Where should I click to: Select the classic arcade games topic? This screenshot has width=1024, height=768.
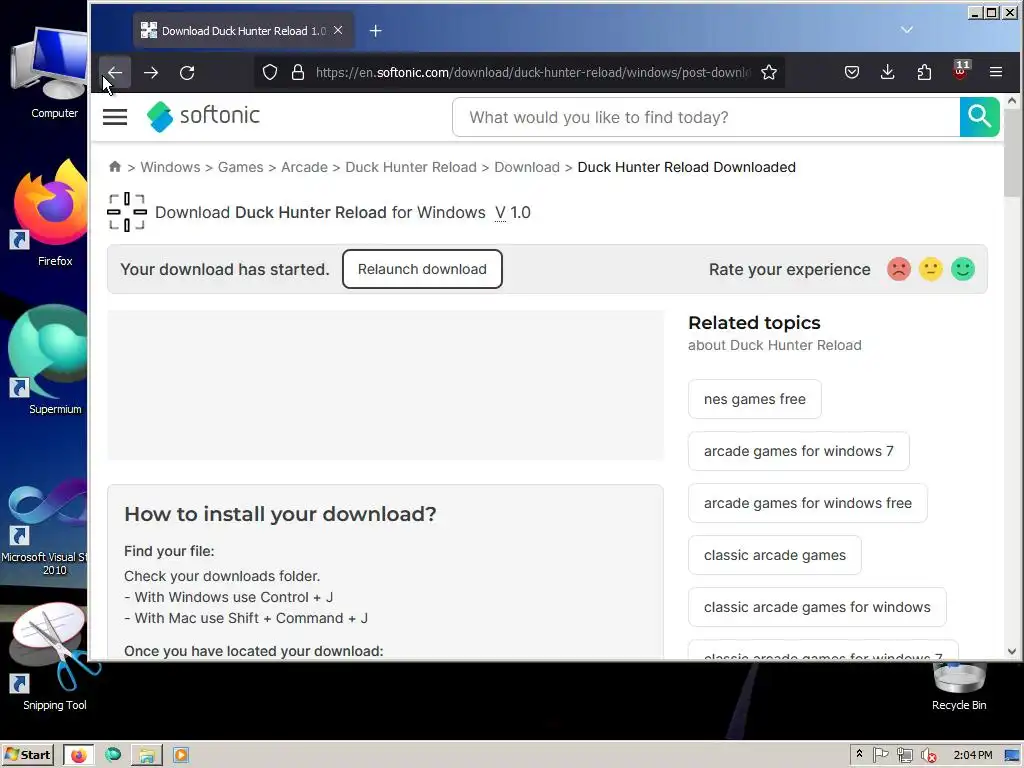pos(775,555)
